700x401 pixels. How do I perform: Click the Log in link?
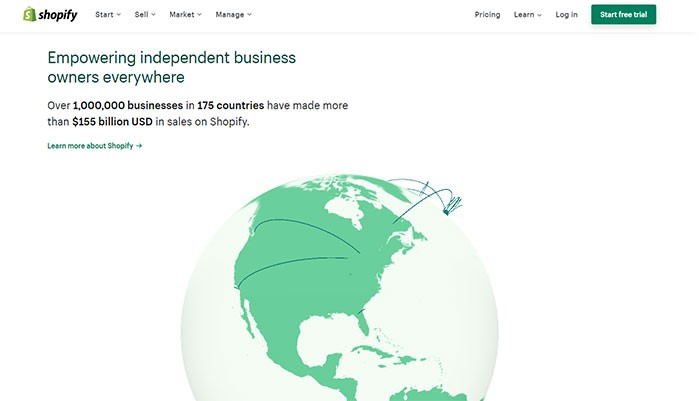[566, 15]
